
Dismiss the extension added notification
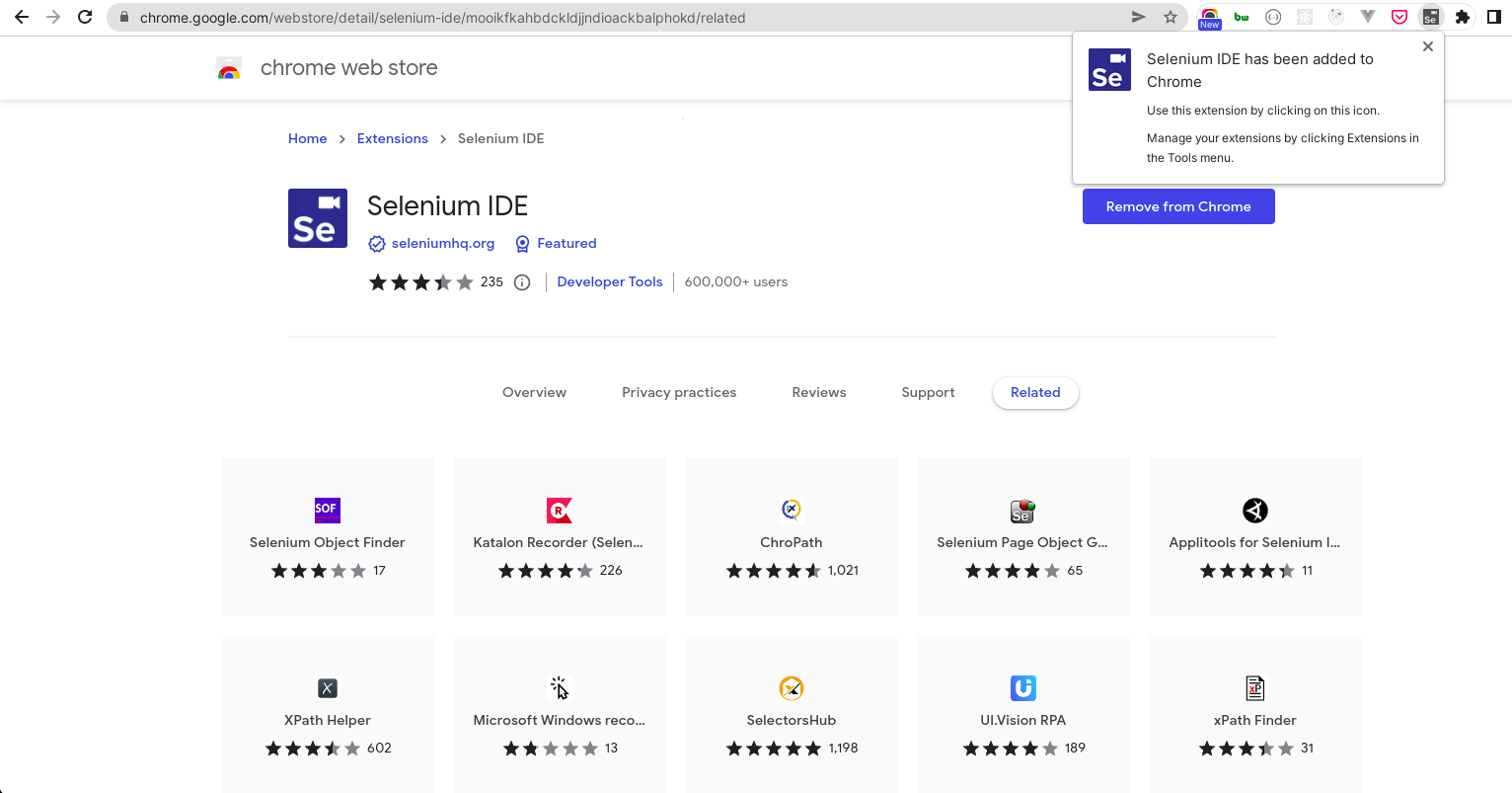pyautogui.click(x=1427, y=46)
